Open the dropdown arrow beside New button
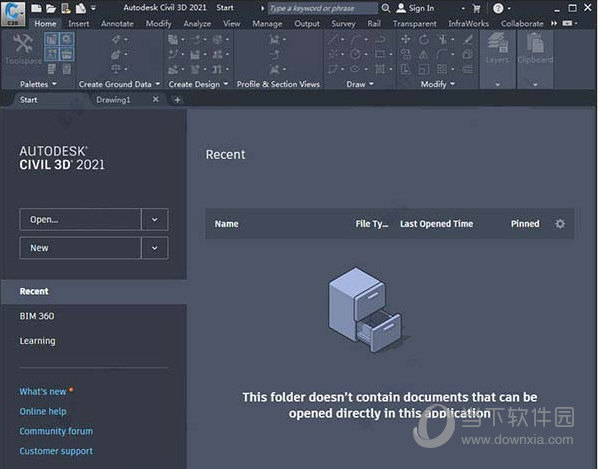 (x=154, y=248)
